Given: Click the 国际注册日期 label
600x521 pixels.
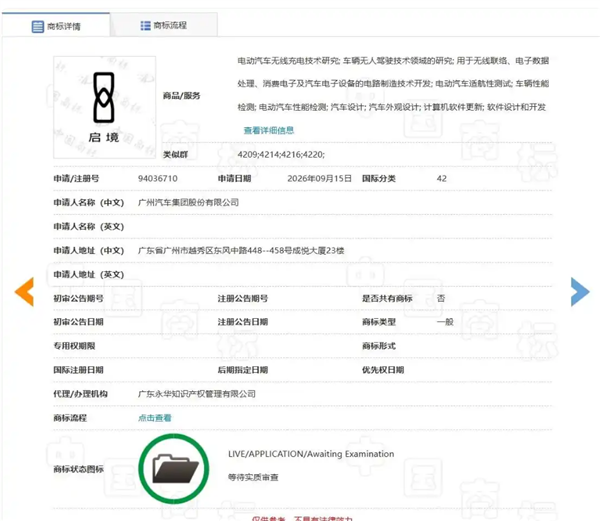Looking at the screenshot, I should click(x=78, y=370).
